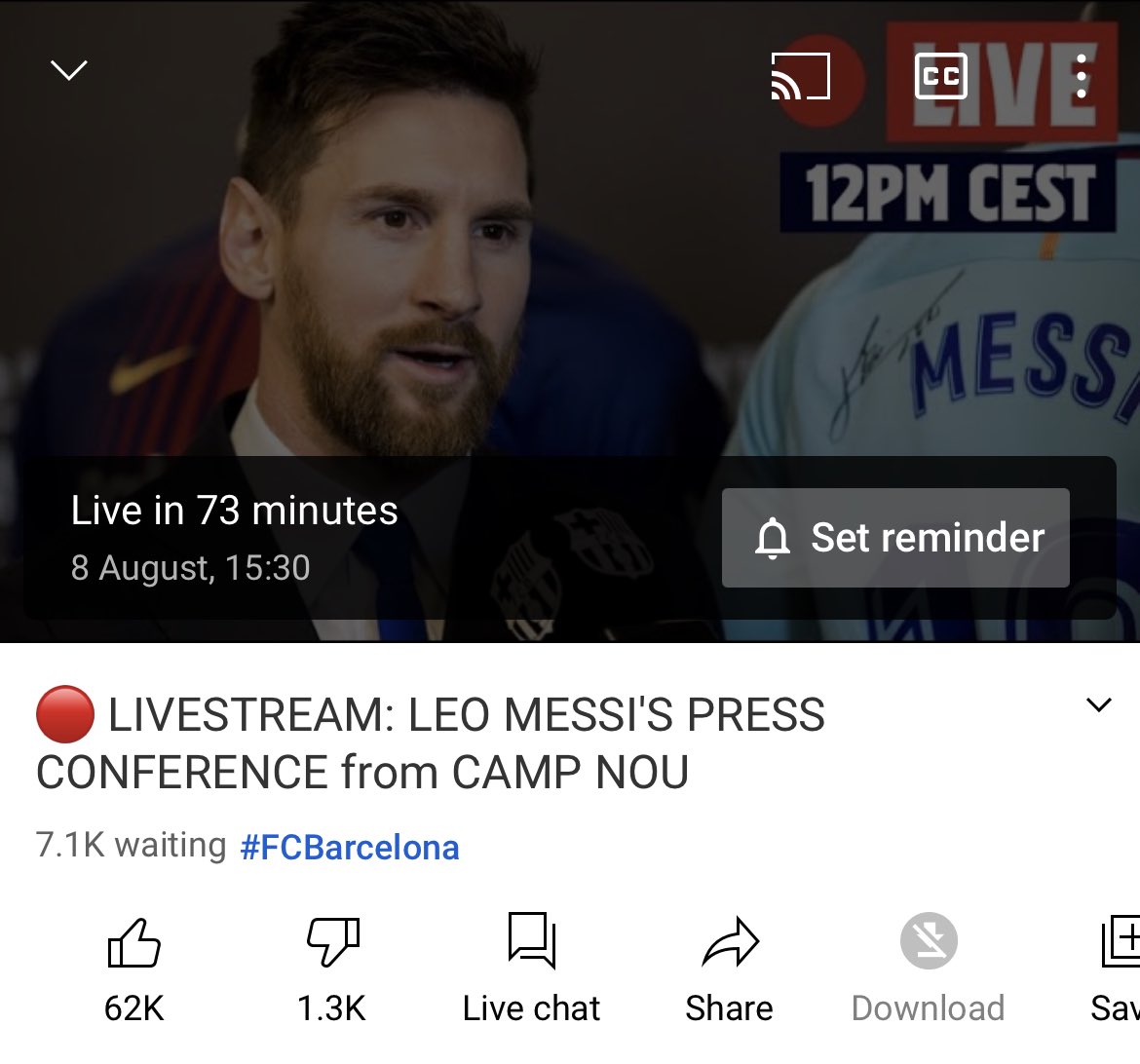Minimize the video player with the down chevron
Viewport: 1140px width, 1064px height.
tap(69, 70)
